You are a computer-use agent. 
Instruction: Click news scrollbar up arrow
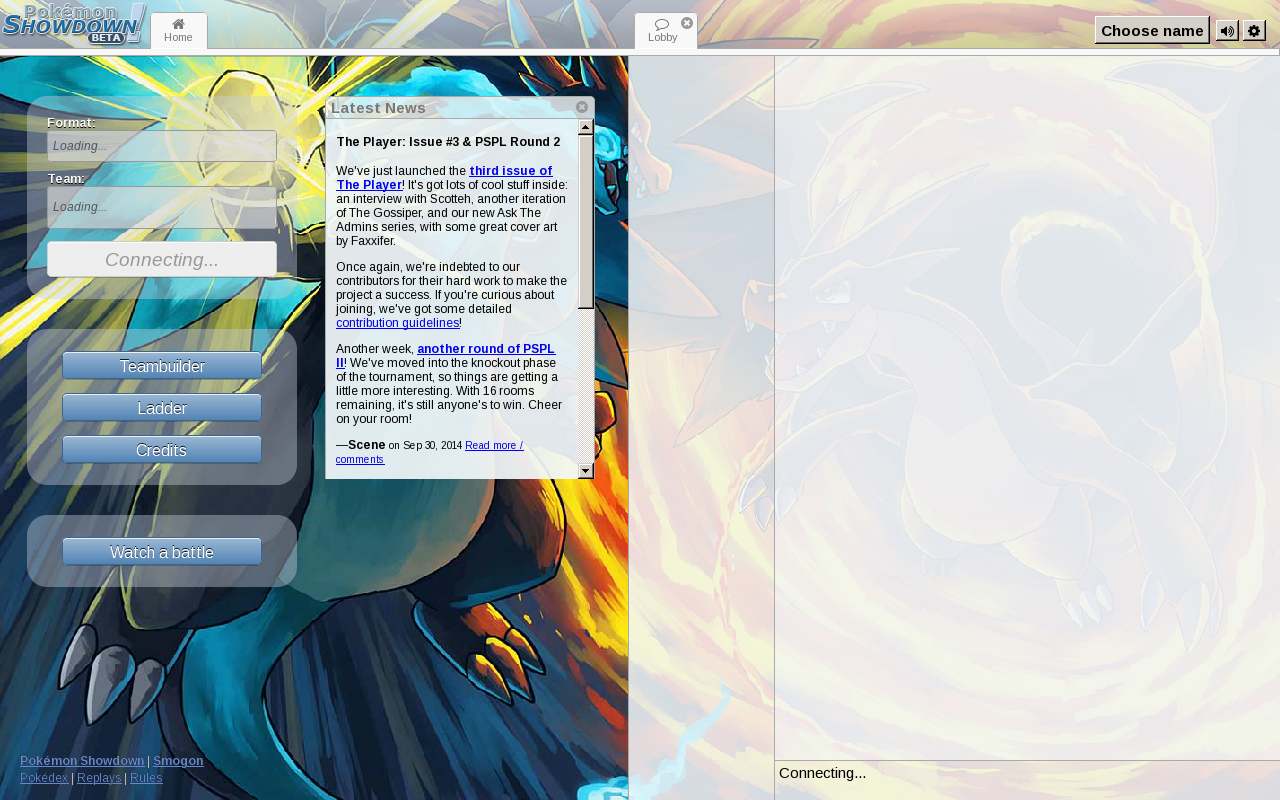[586, 127]
